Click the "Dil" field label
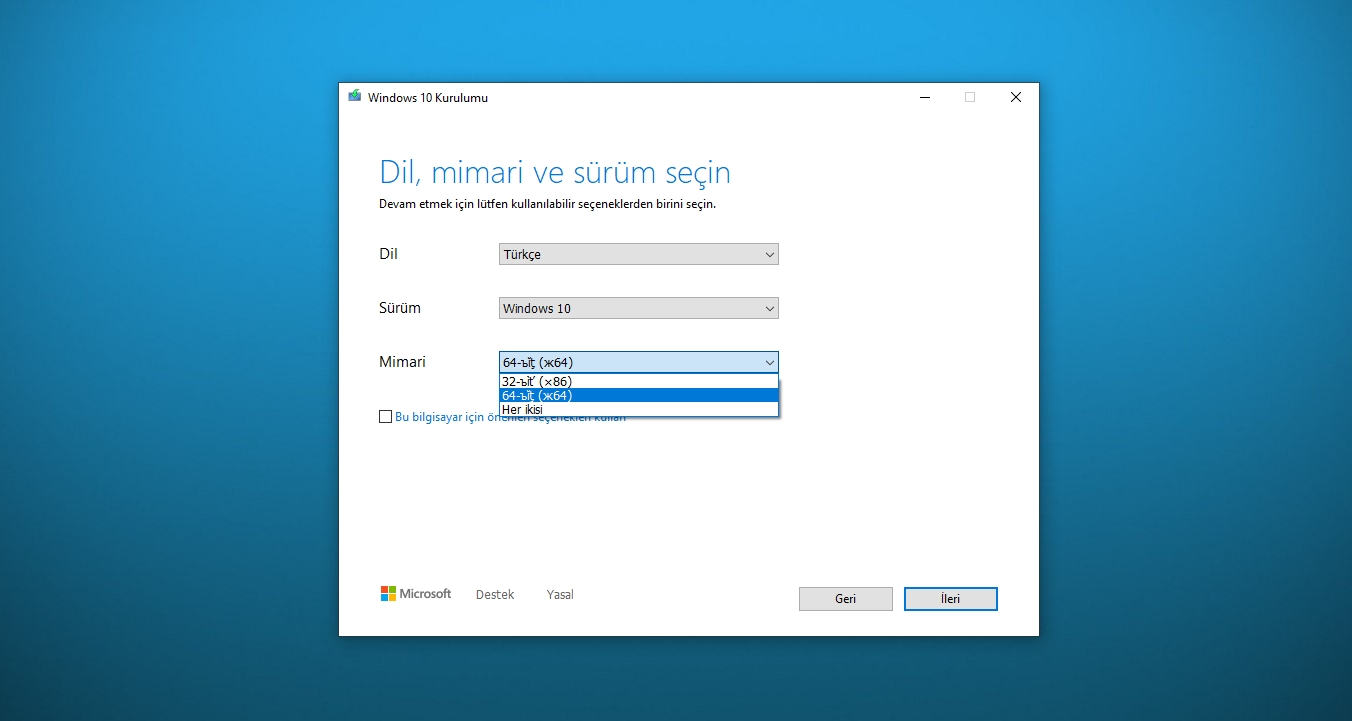This screenshot has height=721, width=1352. (389, 254)
